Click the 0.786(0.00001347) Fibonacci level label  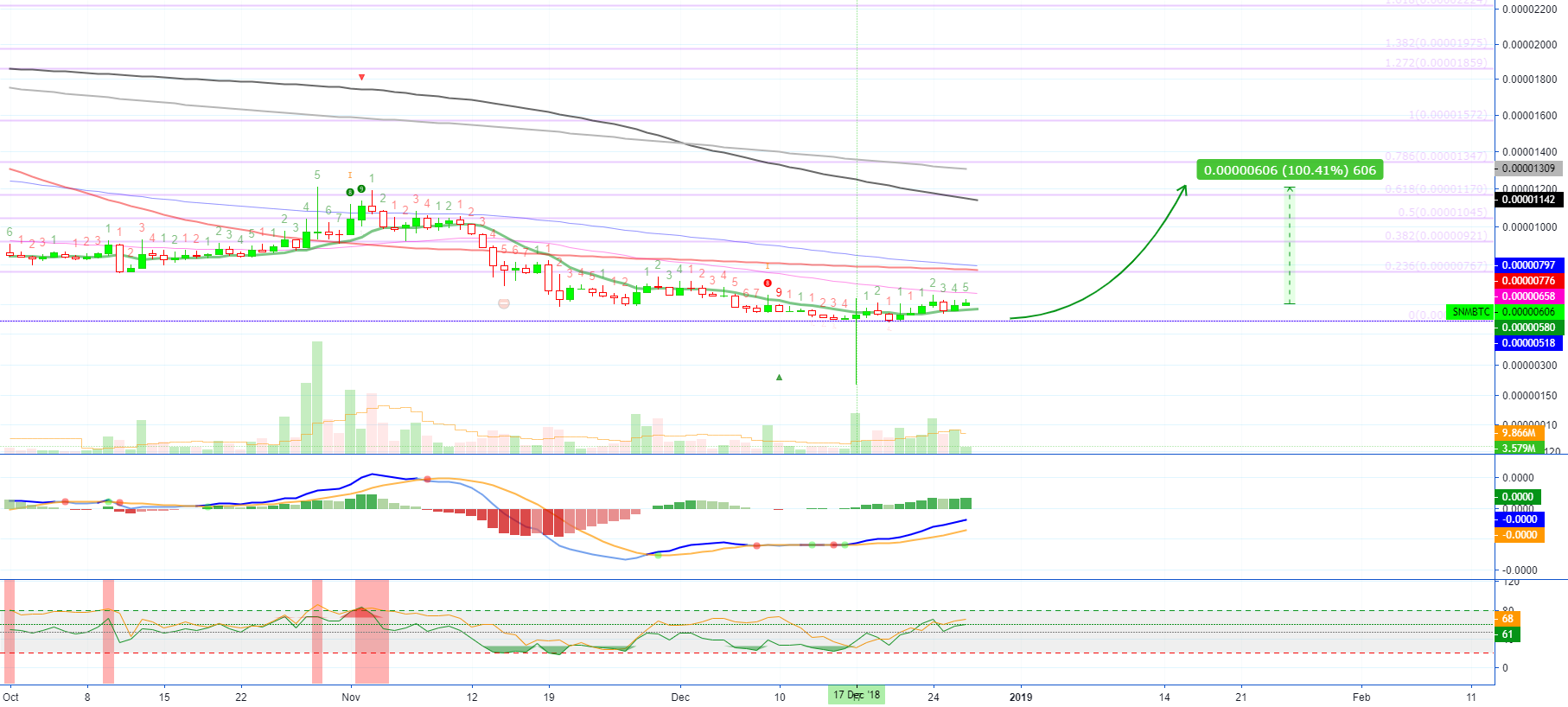point(1436,156)
